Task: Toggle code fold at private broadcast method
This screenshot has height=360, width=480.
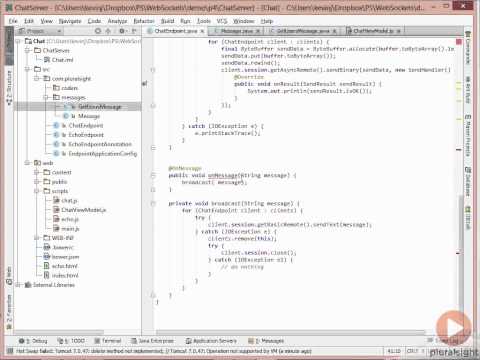Action: [x=153, y=203]
